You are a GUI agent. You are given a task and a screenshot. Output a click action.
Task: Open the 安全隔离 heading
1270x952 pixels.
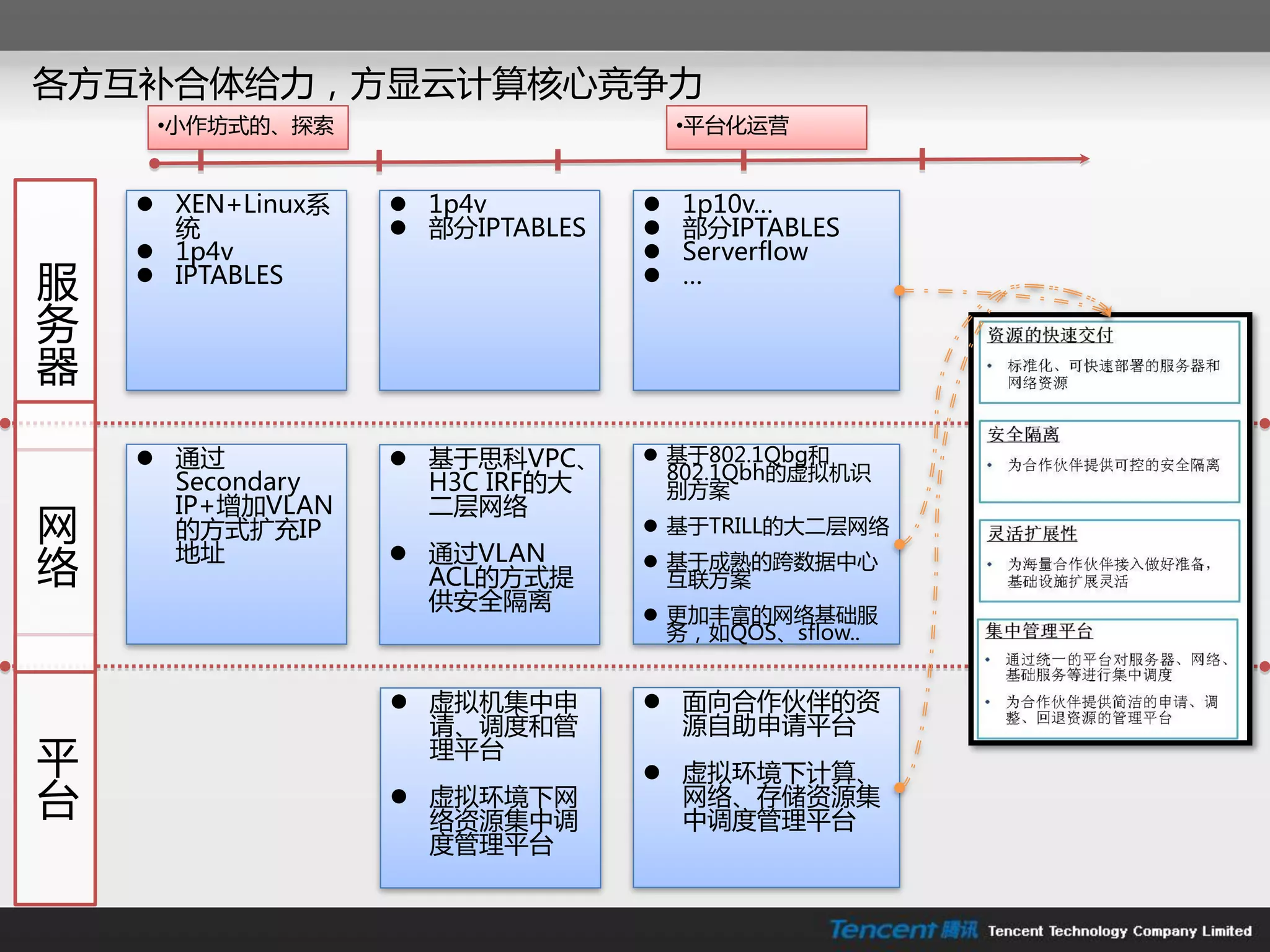1023,434
